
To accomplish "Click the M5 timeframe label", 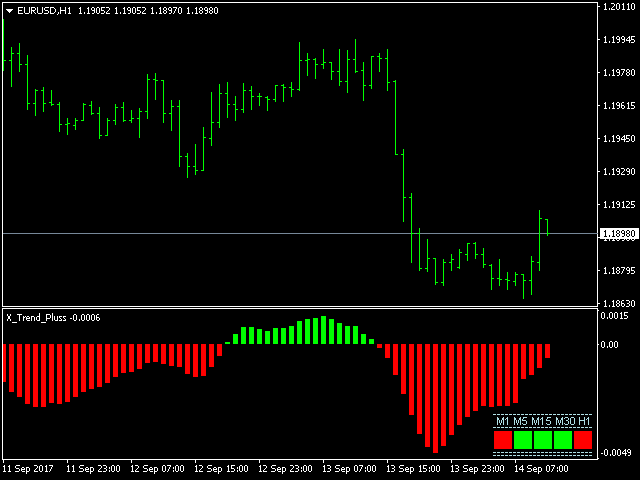I will (x=520, y=421).
